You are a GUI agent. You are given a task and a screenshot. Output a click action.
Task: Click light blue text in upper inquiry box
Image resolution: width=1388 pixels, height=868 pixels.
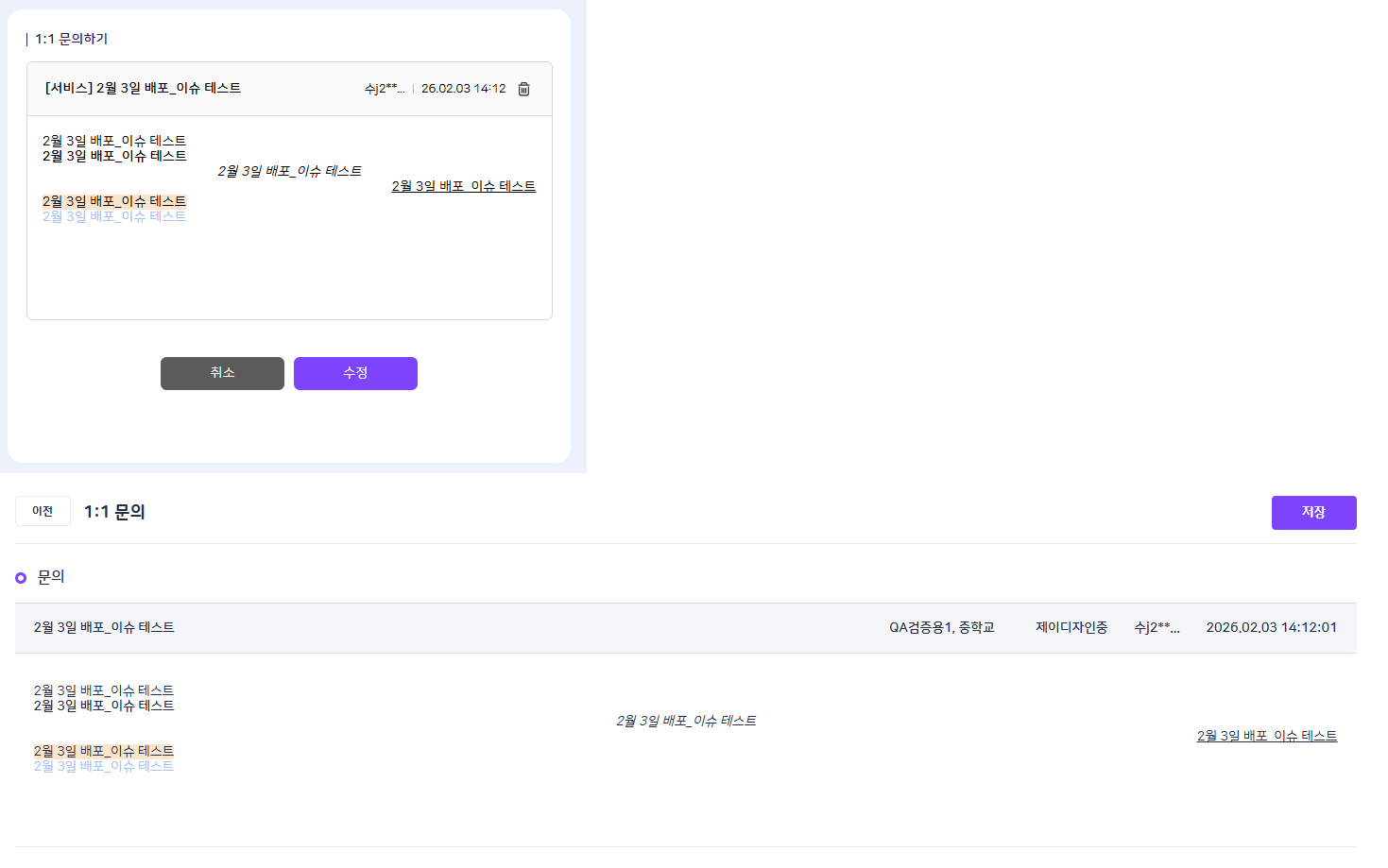114,216
